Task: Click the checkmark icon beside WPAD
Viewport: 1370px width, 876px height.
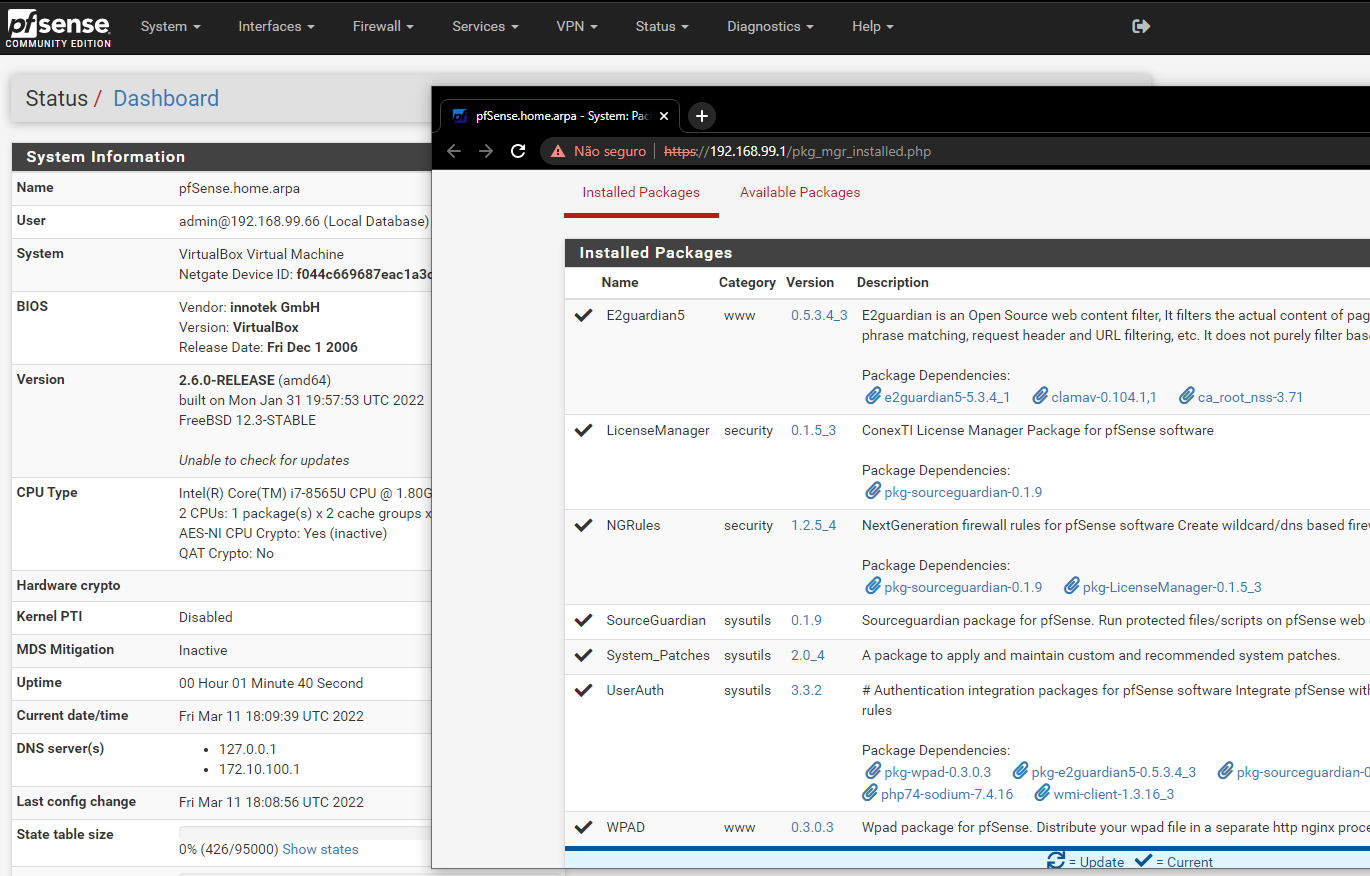Action: [583, 827]
